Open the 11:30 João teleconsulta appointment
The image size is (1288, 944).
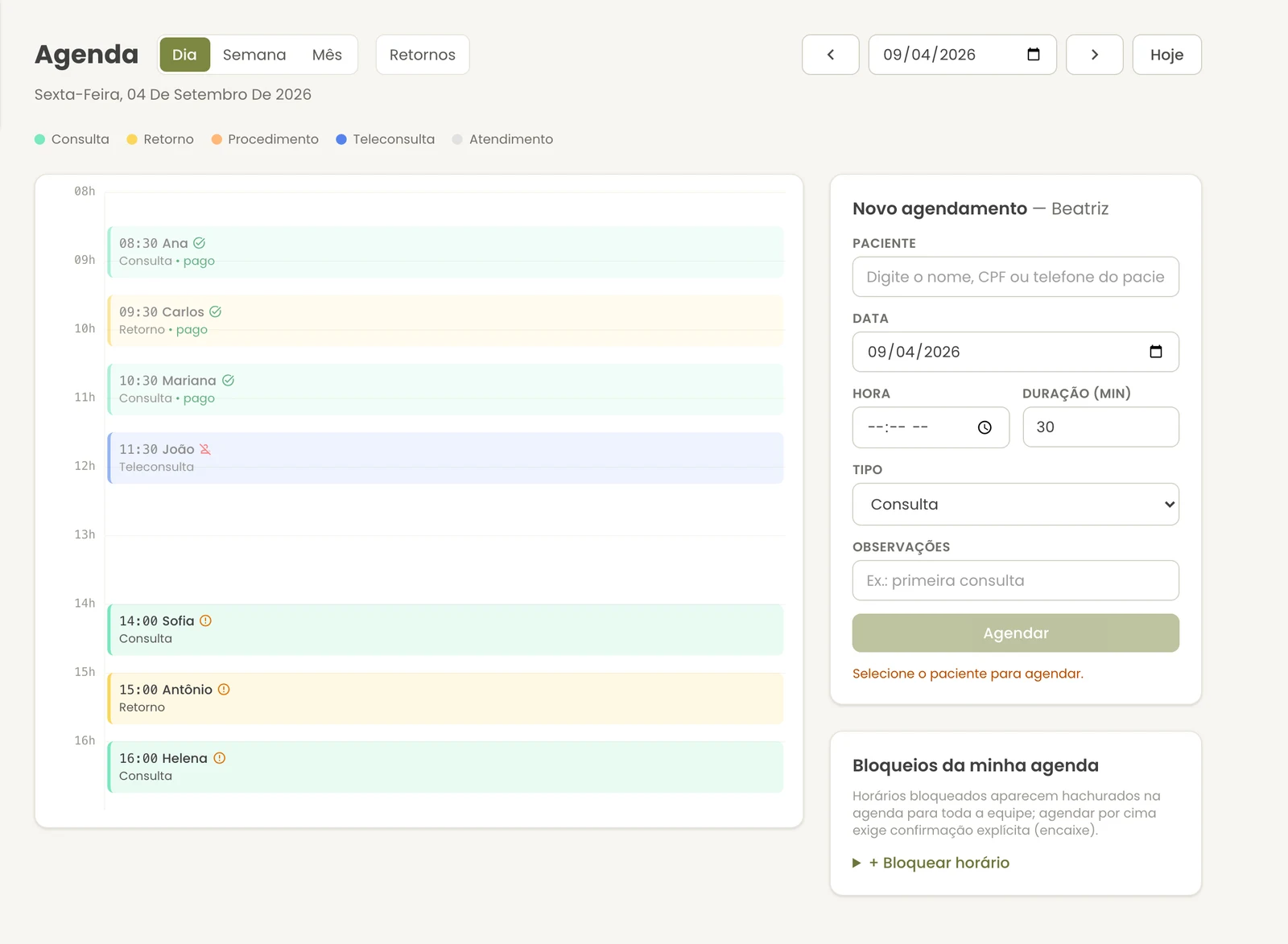[x=445, y=458]
